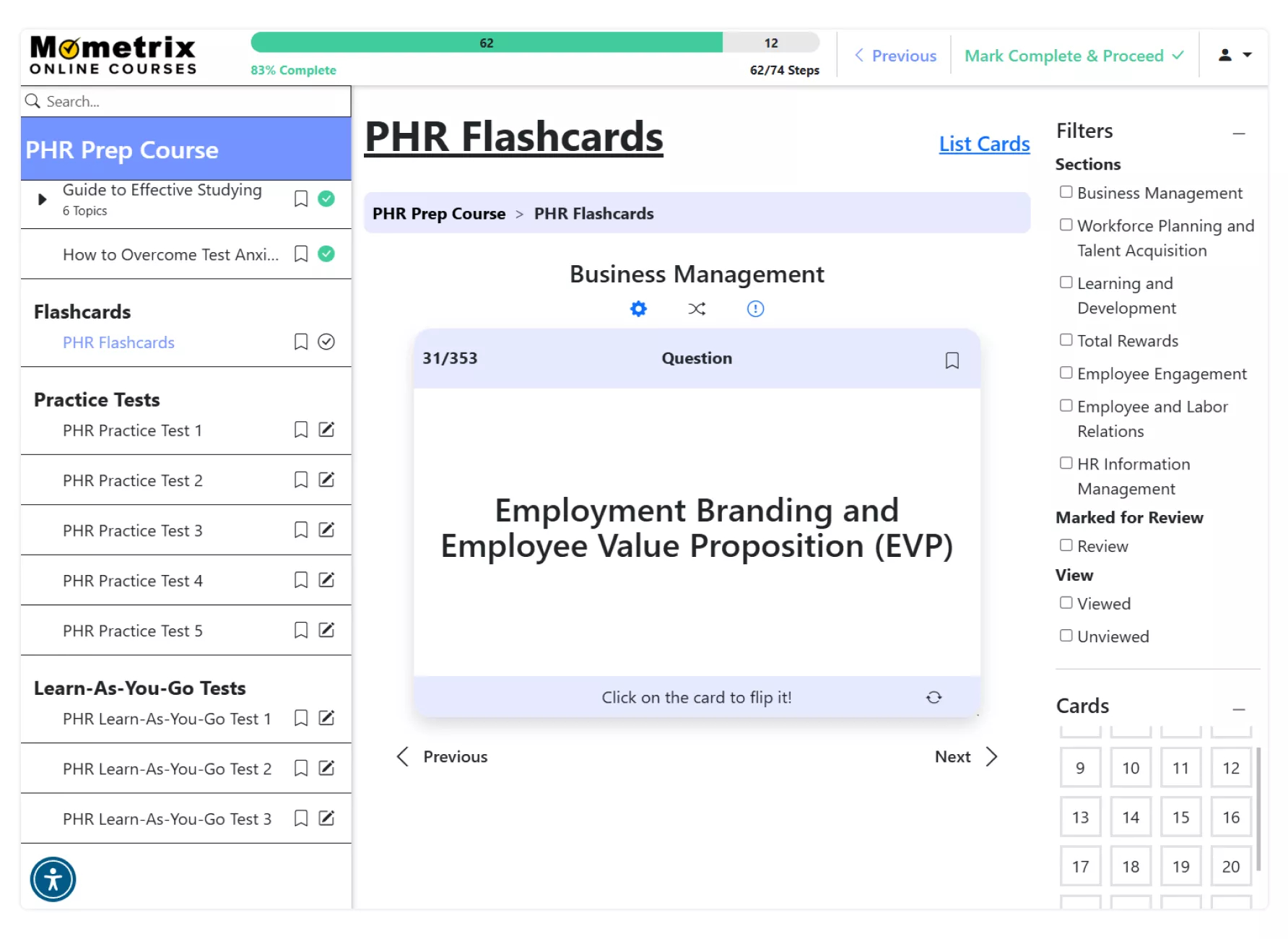Select PHR Flashcards in sidebar
The image size is (1288, 939).
(118, 342)
